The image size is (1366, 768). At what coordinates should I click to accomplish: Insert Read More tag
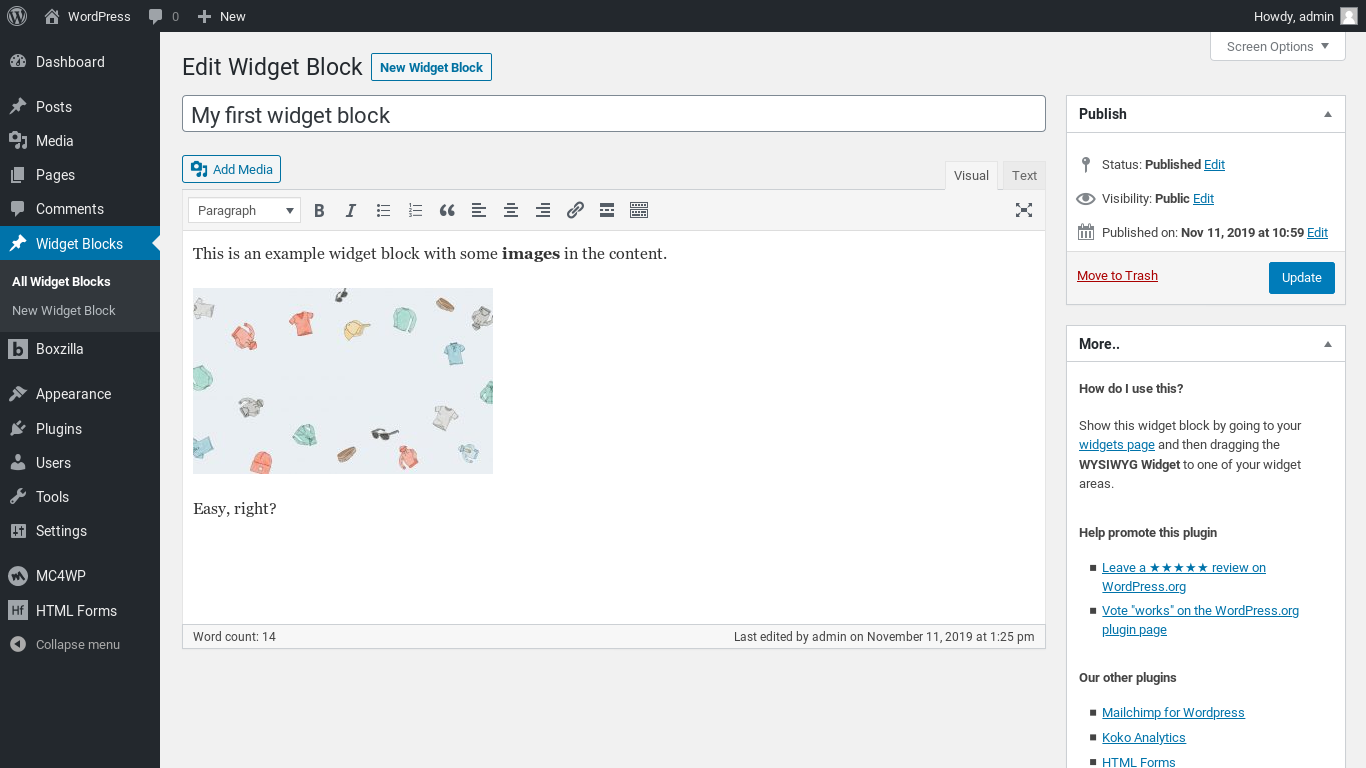[x=607, y=210]
